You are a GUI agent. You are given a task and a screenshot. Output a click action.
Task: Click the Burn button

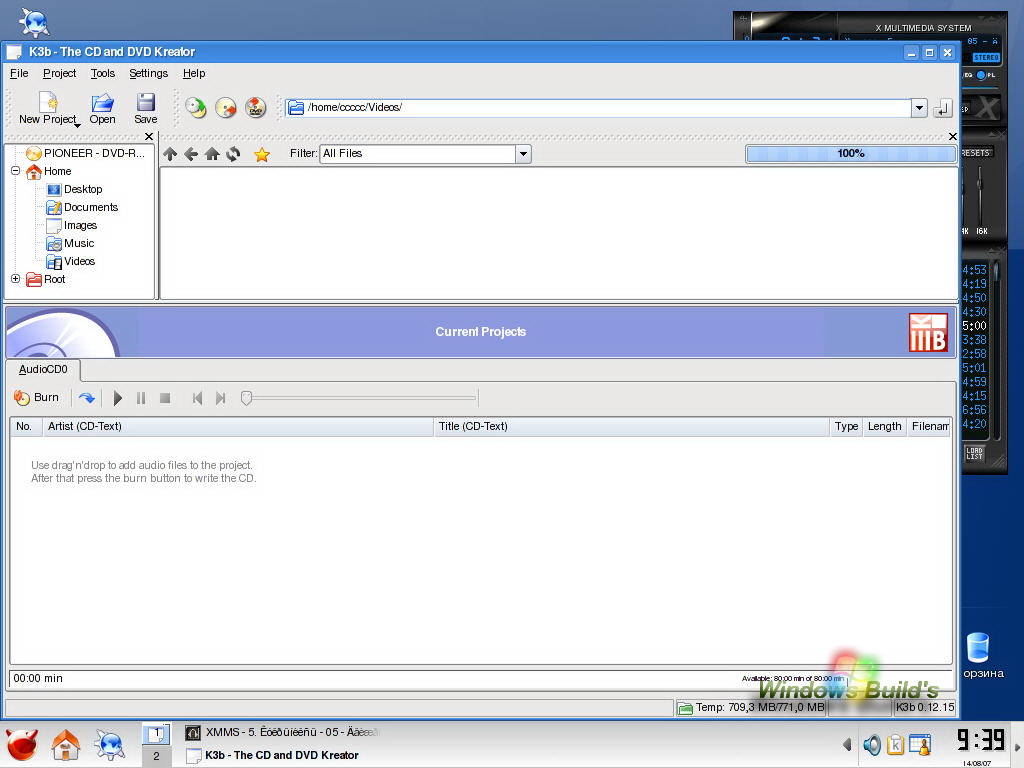(37, 398)
